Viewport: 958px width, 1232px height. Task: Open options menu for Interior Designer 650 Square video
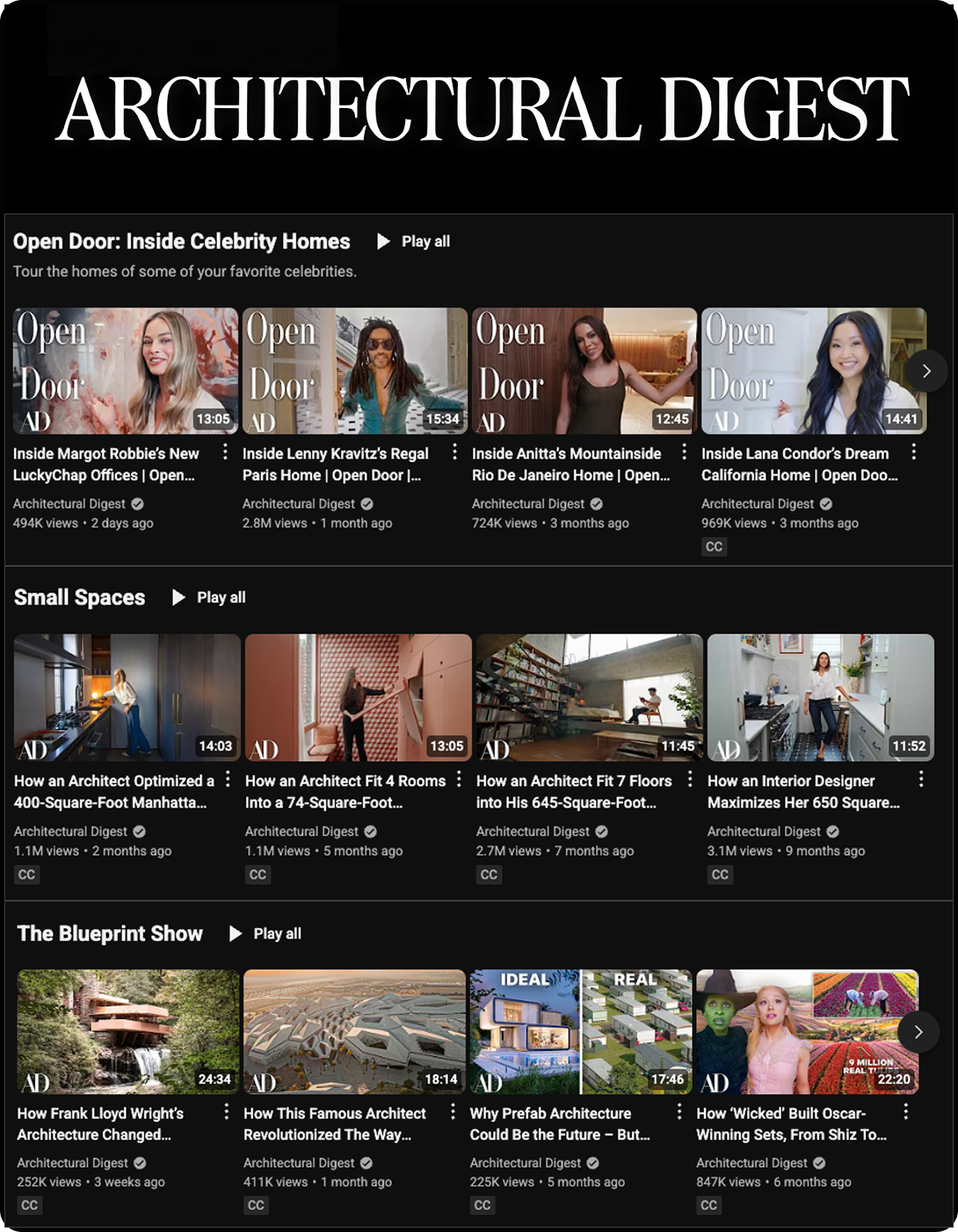(x=921, y=779)
